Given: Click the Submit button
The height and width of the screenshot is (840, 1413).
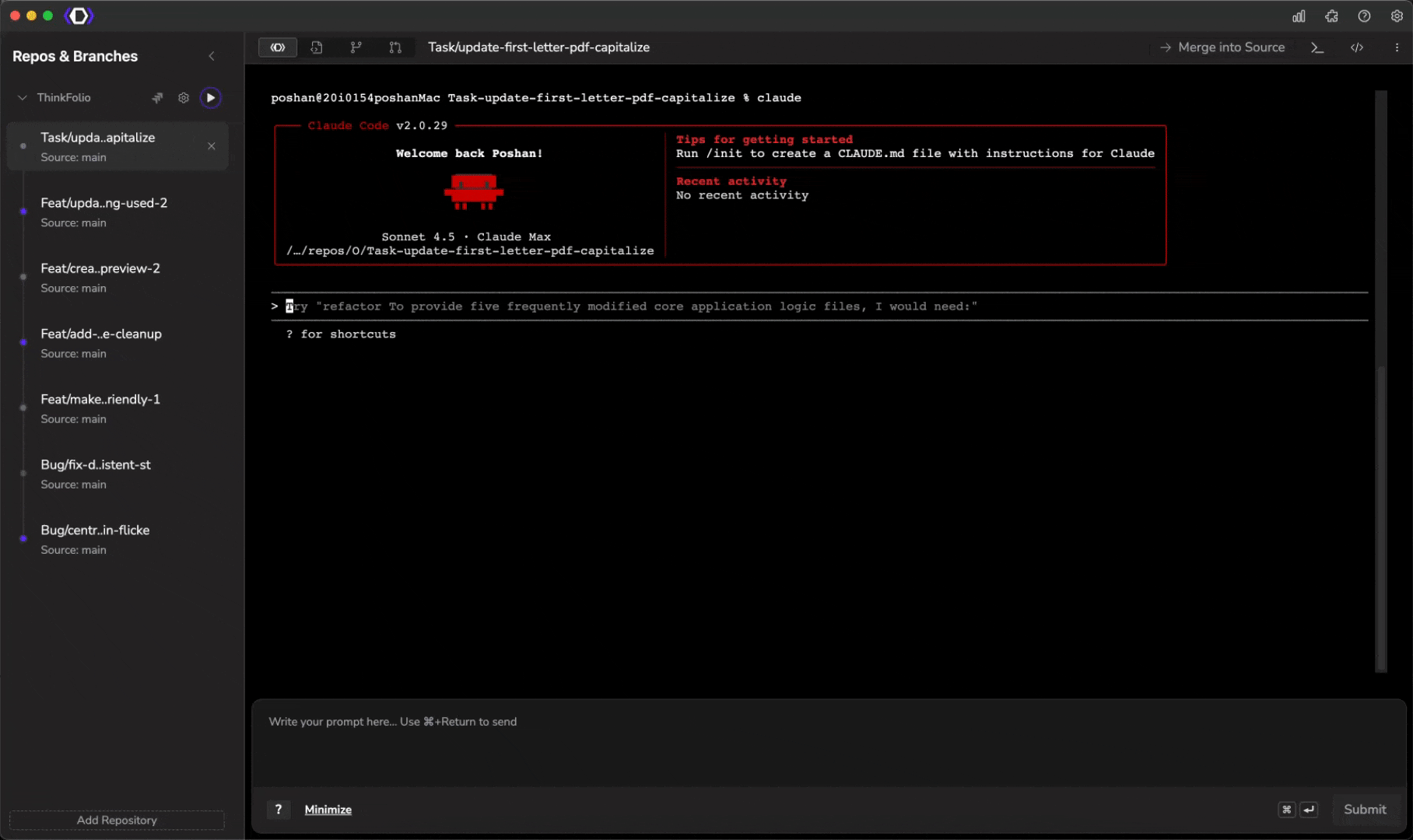Looking at the screenshot, I should [1365, 810].
